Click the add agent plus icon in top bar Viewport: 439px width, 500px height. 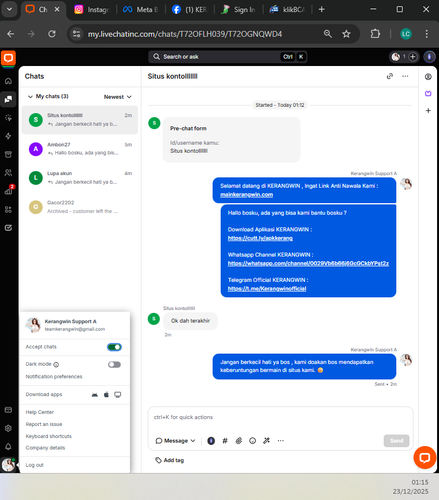[x=413, y=57]
